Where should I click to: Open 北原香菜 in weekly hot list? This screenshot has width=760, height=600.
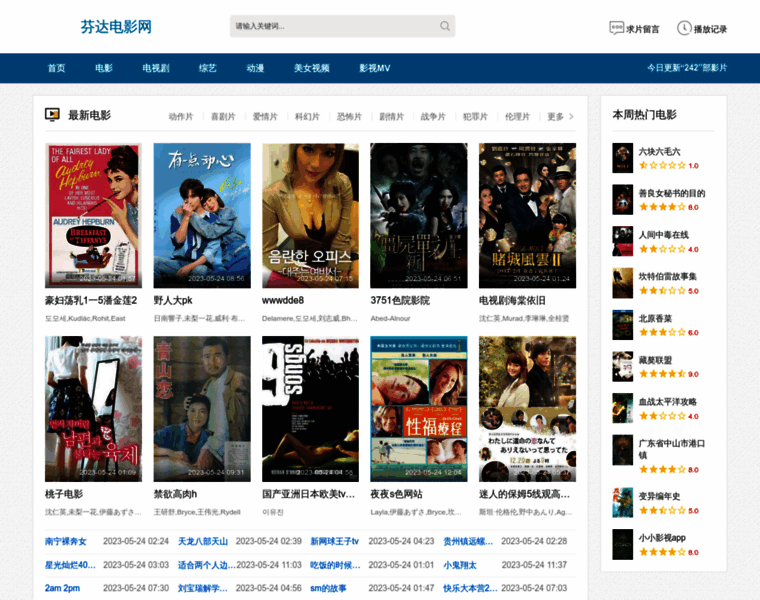click(x=655, y=318)
